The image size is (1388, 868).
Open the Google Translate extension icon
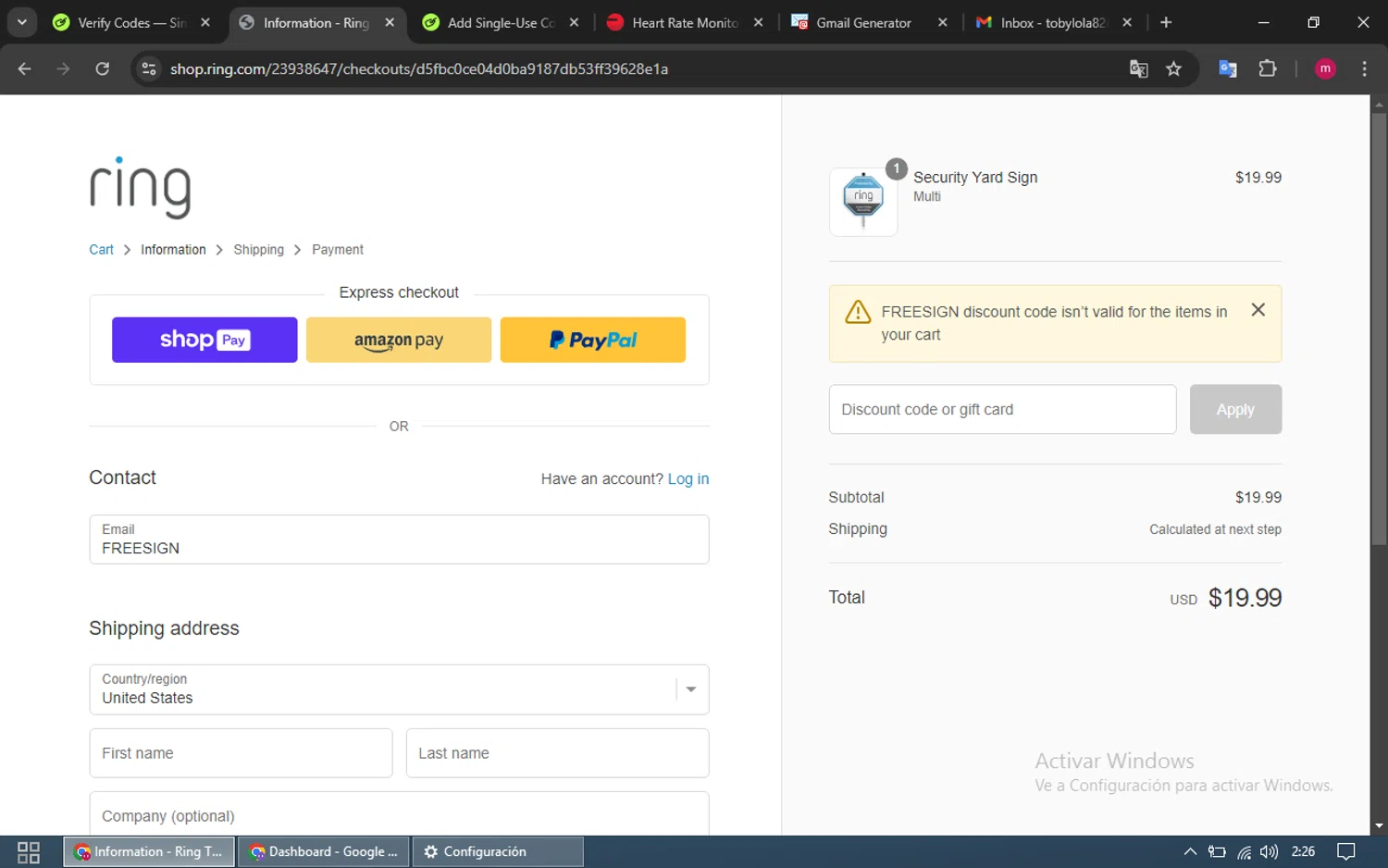pos(1228,68)
